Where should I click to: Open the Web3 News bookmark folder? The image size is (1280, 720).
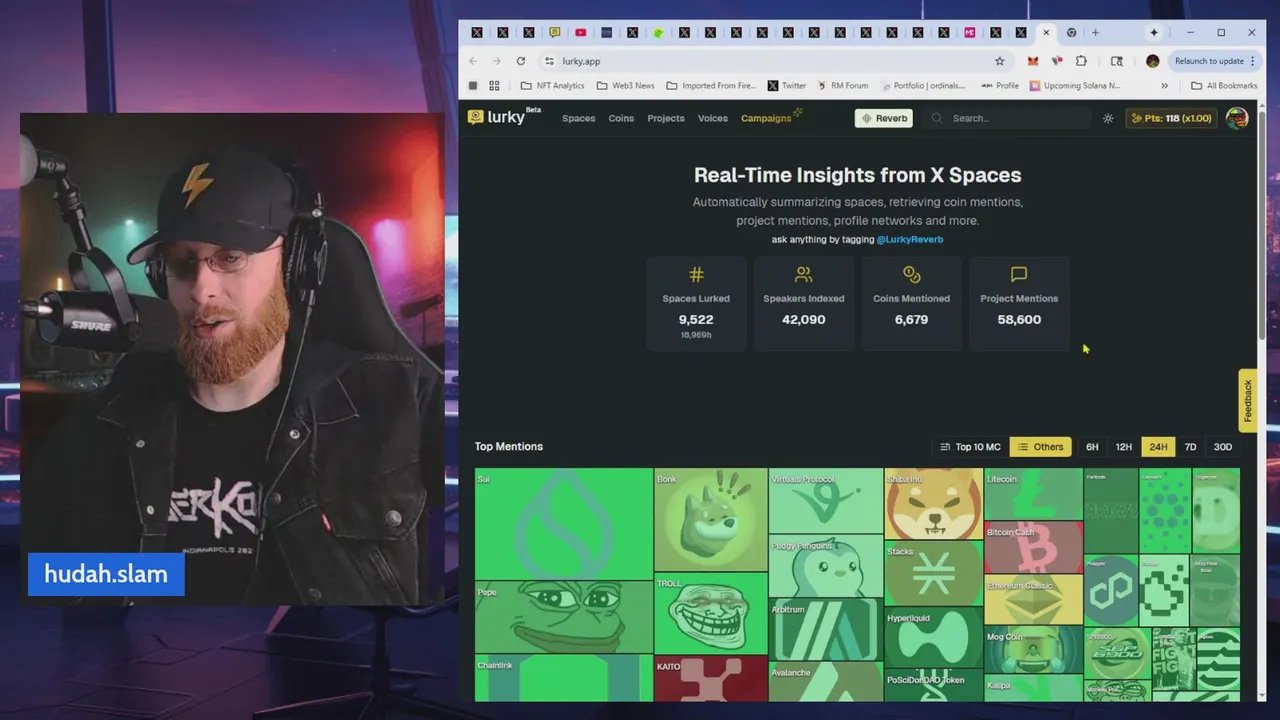(x=625, y=86)
